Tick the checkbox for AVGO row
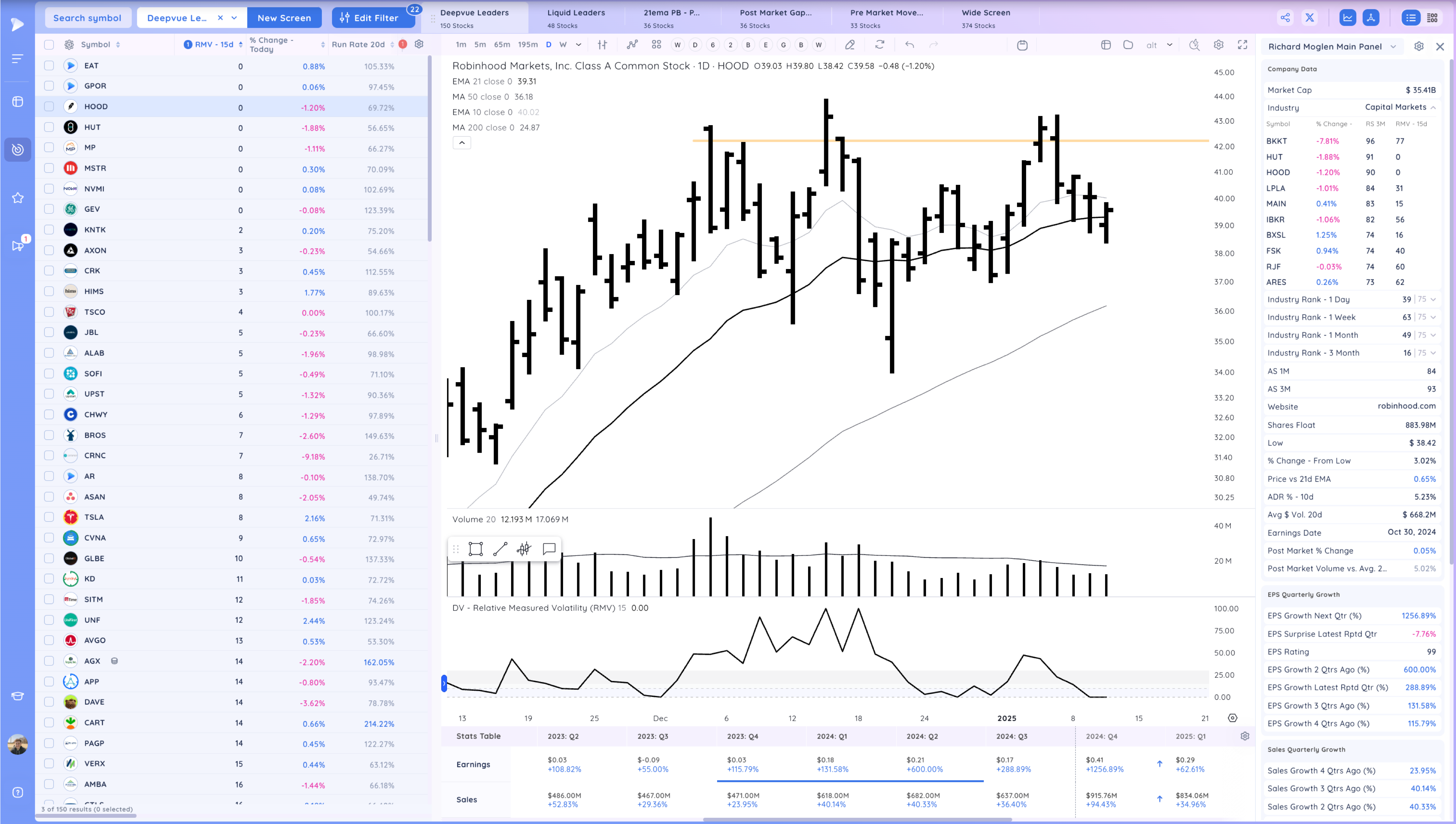This screenshot has width=1456, height=824. [49, 640]
